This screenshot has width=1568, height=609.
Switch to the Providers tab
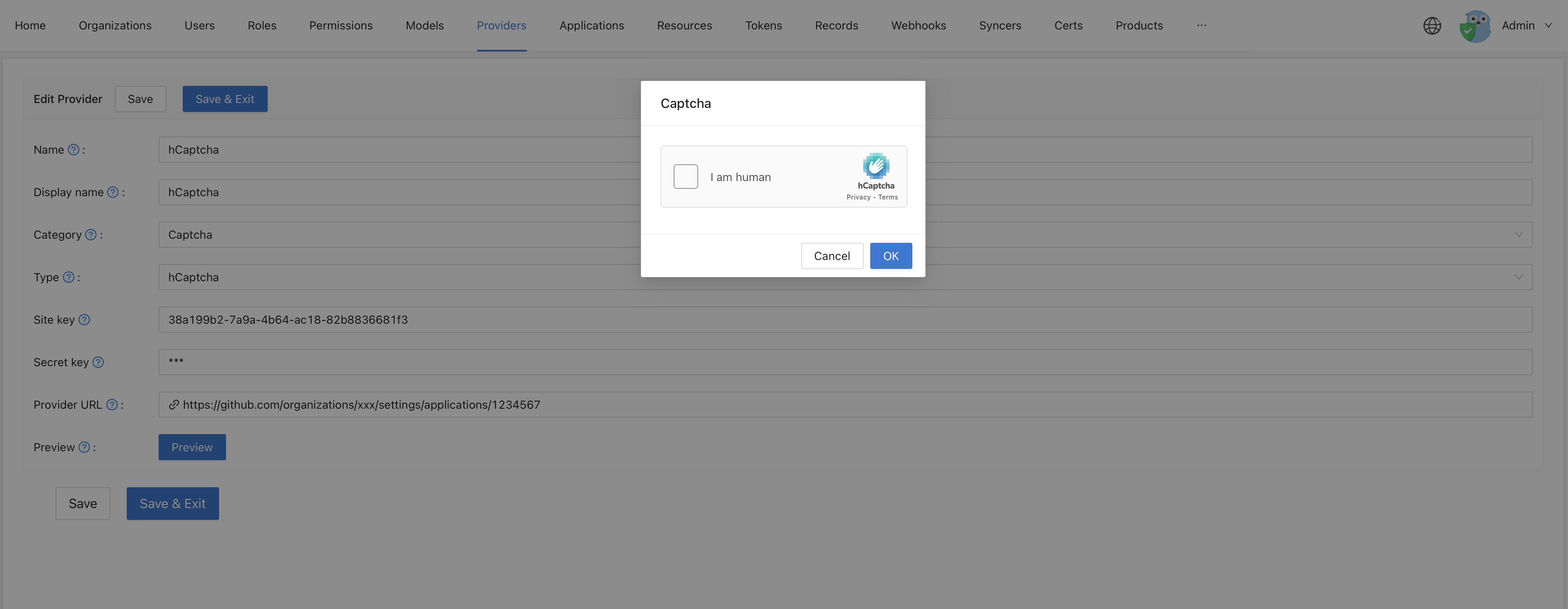502,25
